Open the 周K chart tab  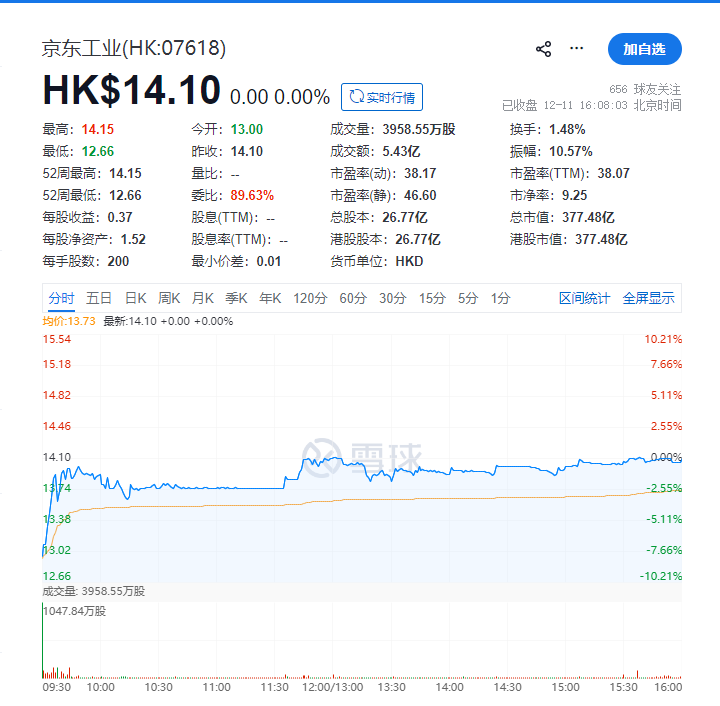click(169, 298)
